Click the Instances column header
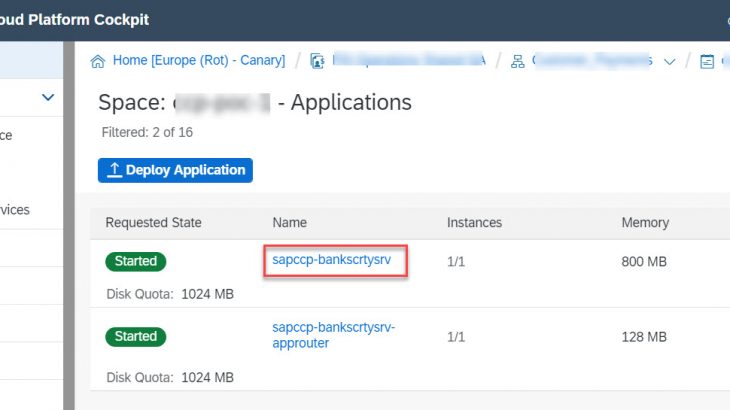The width and height of the screenshot is (730, 410). tap(474, 222)
